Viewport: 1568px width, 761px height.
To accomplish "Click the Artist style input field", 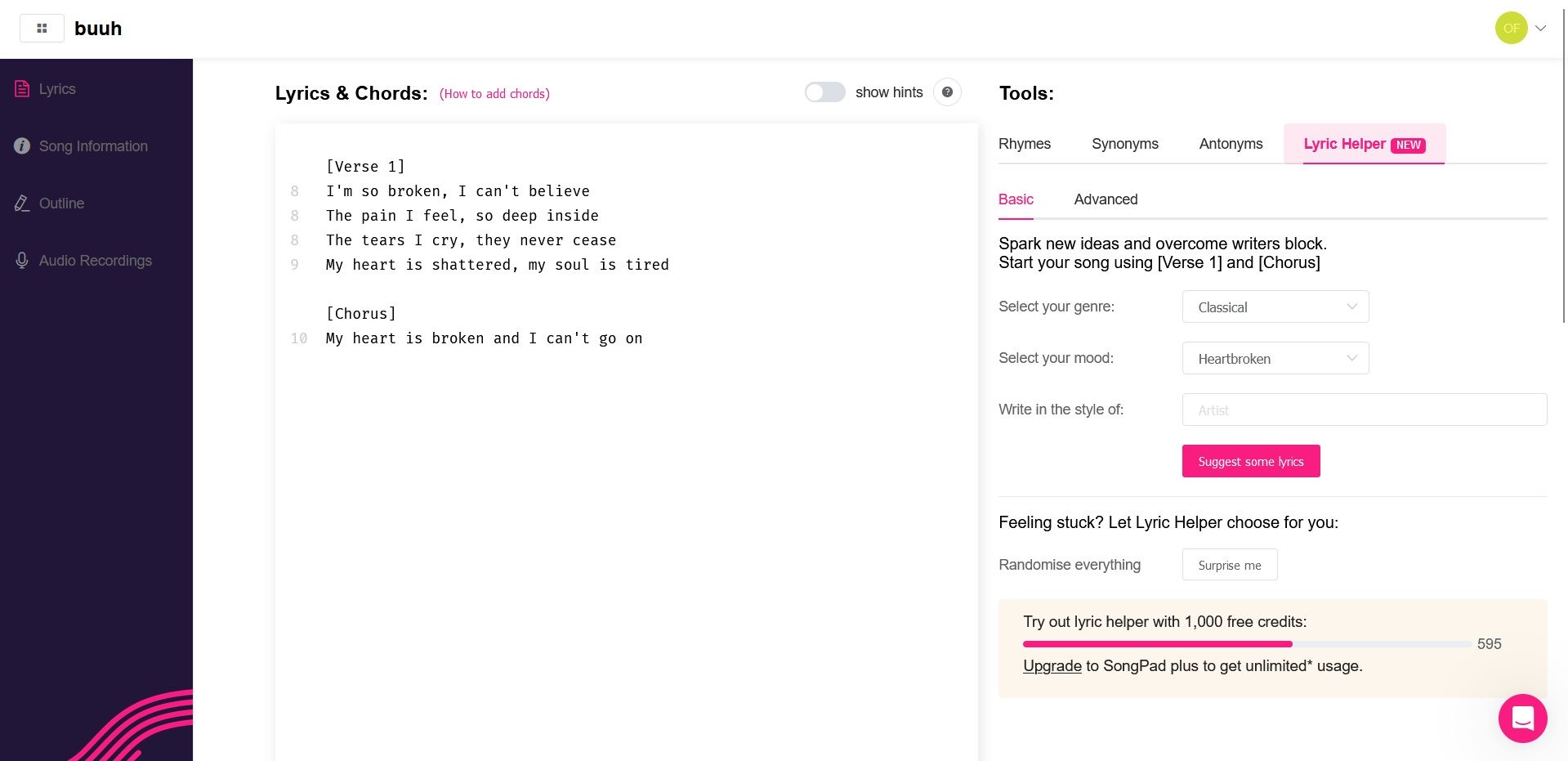I will click(x=1364, y=410).
